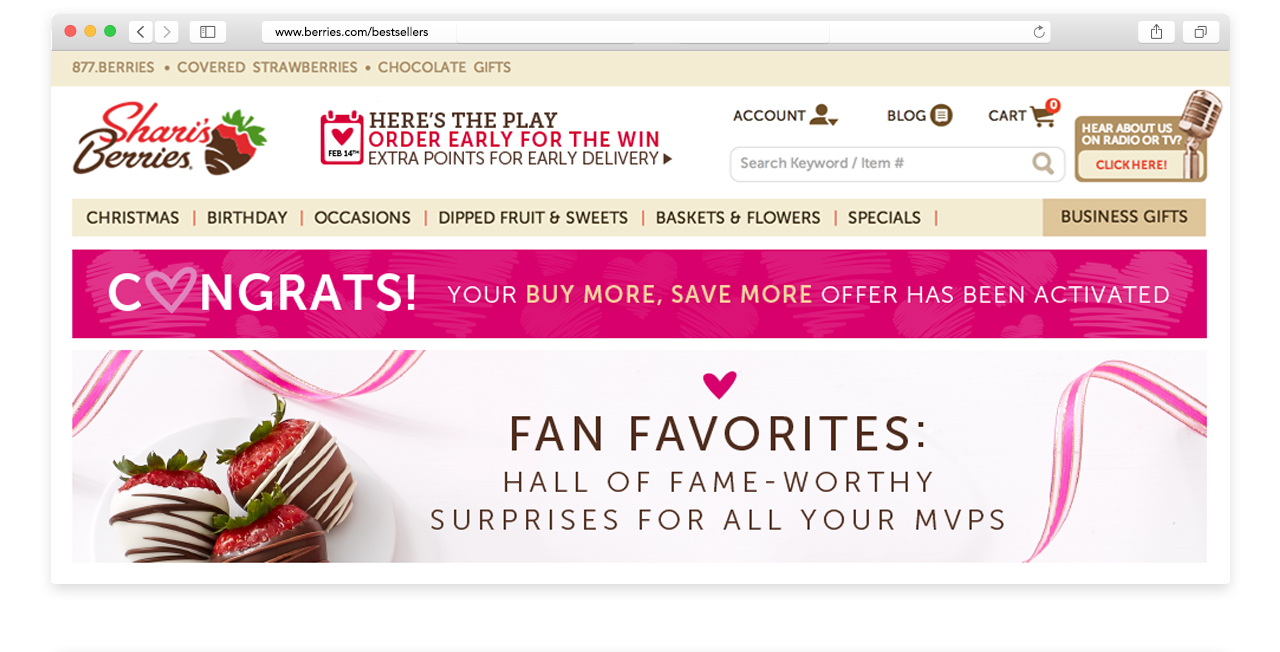Click the Fan Favorites banner image

tap(639, 456)
